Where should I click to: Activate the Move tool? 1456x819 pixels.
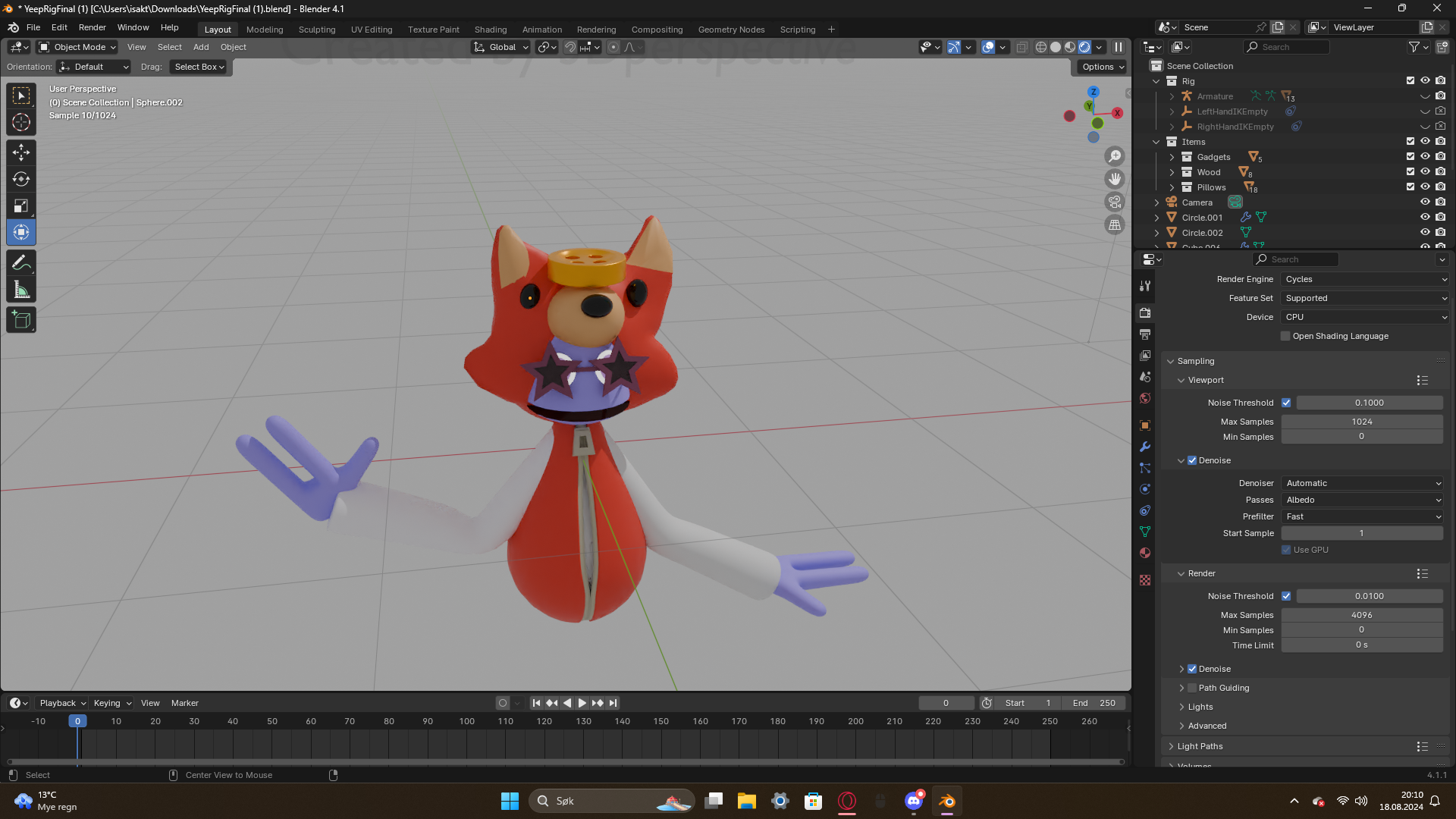point(21,152)
